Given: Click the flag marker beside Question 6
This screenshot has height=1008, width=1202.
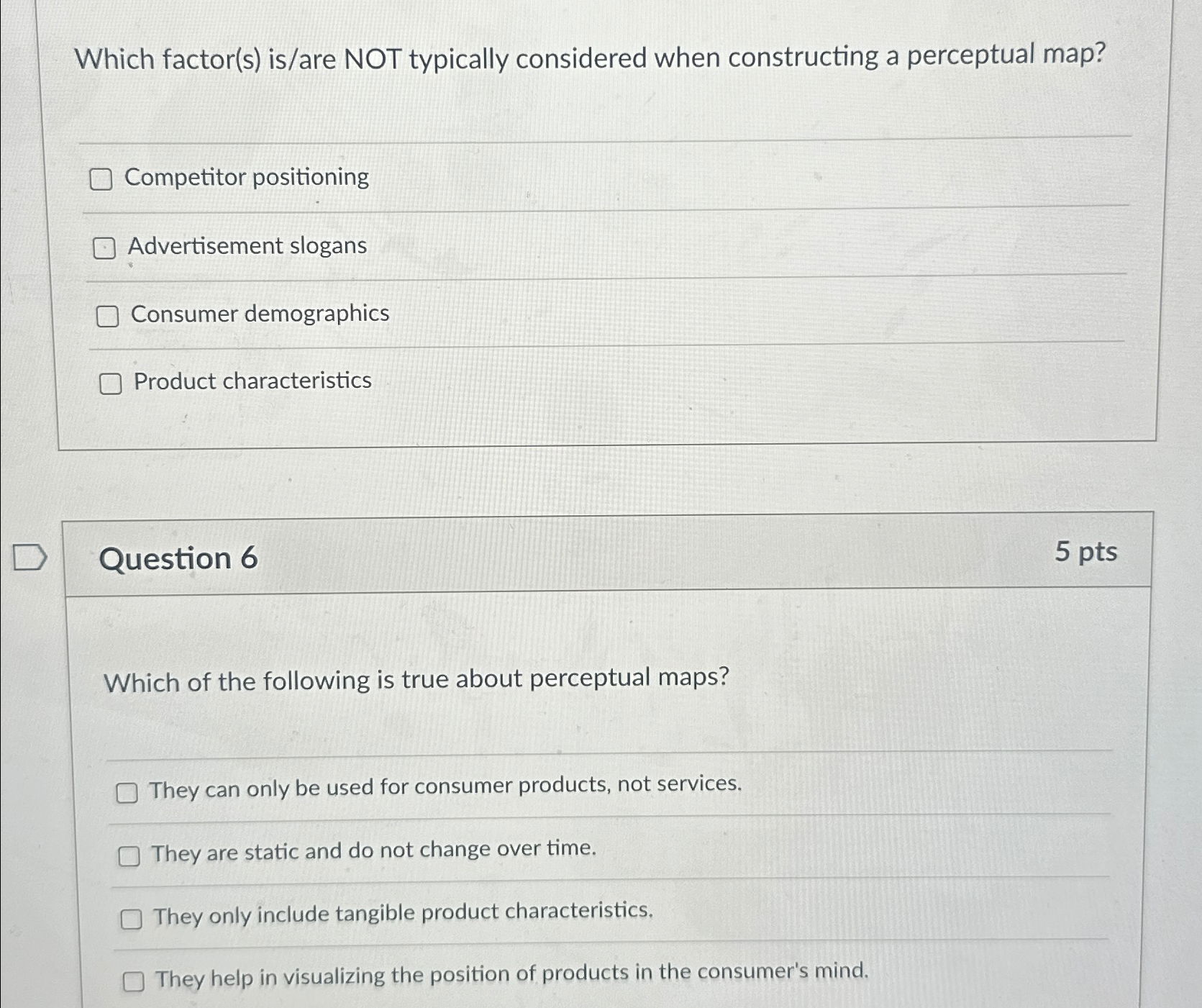Looking at the screenshot, I should coord(29,558).
